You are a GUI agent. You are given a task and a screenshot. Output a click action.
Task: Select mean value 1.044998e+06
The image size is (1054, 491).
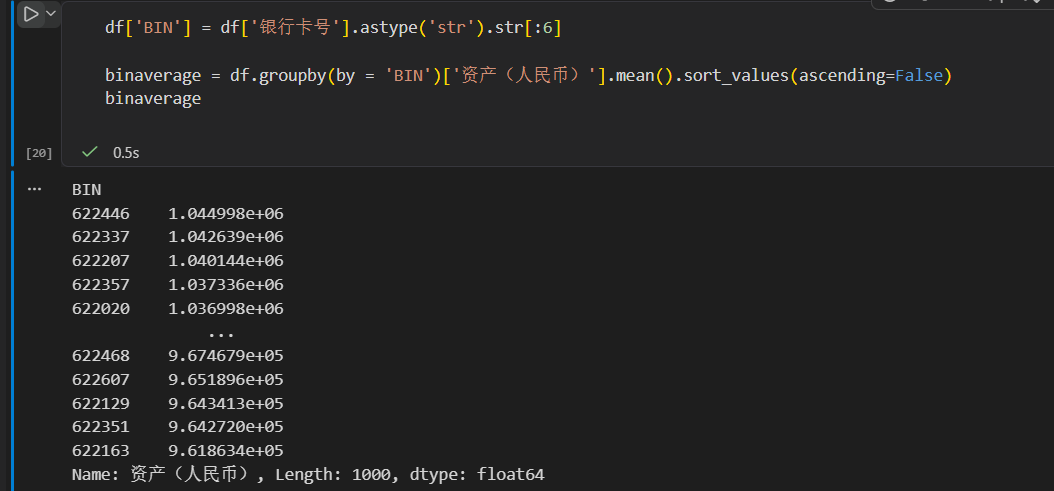point(226,214)
